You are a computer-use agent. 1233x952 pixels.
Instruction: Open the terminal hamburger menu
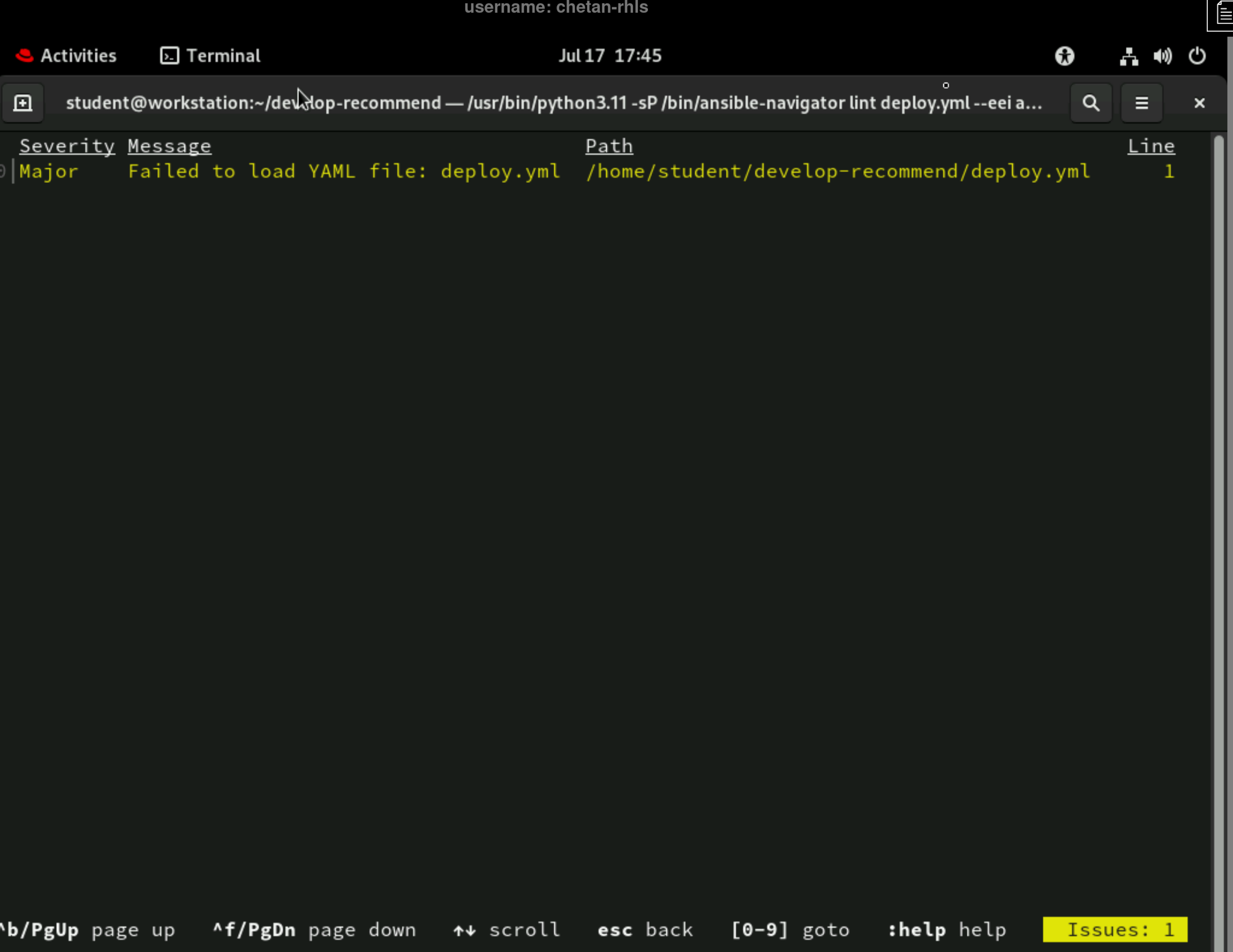pyautogui.click(x=1142, y=103)
